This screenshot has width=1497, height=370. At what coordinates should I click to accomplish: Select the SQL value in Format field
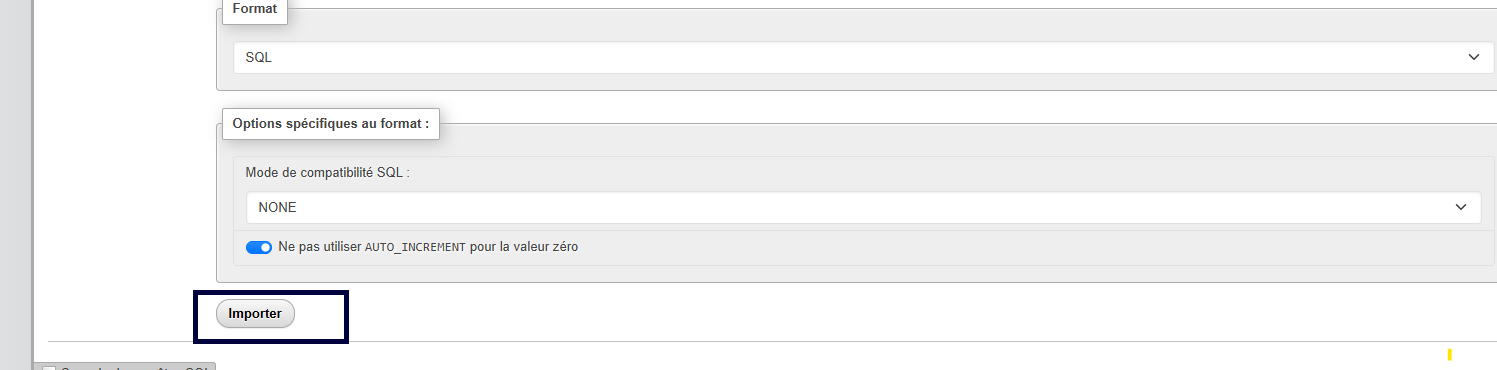(259, 58)
